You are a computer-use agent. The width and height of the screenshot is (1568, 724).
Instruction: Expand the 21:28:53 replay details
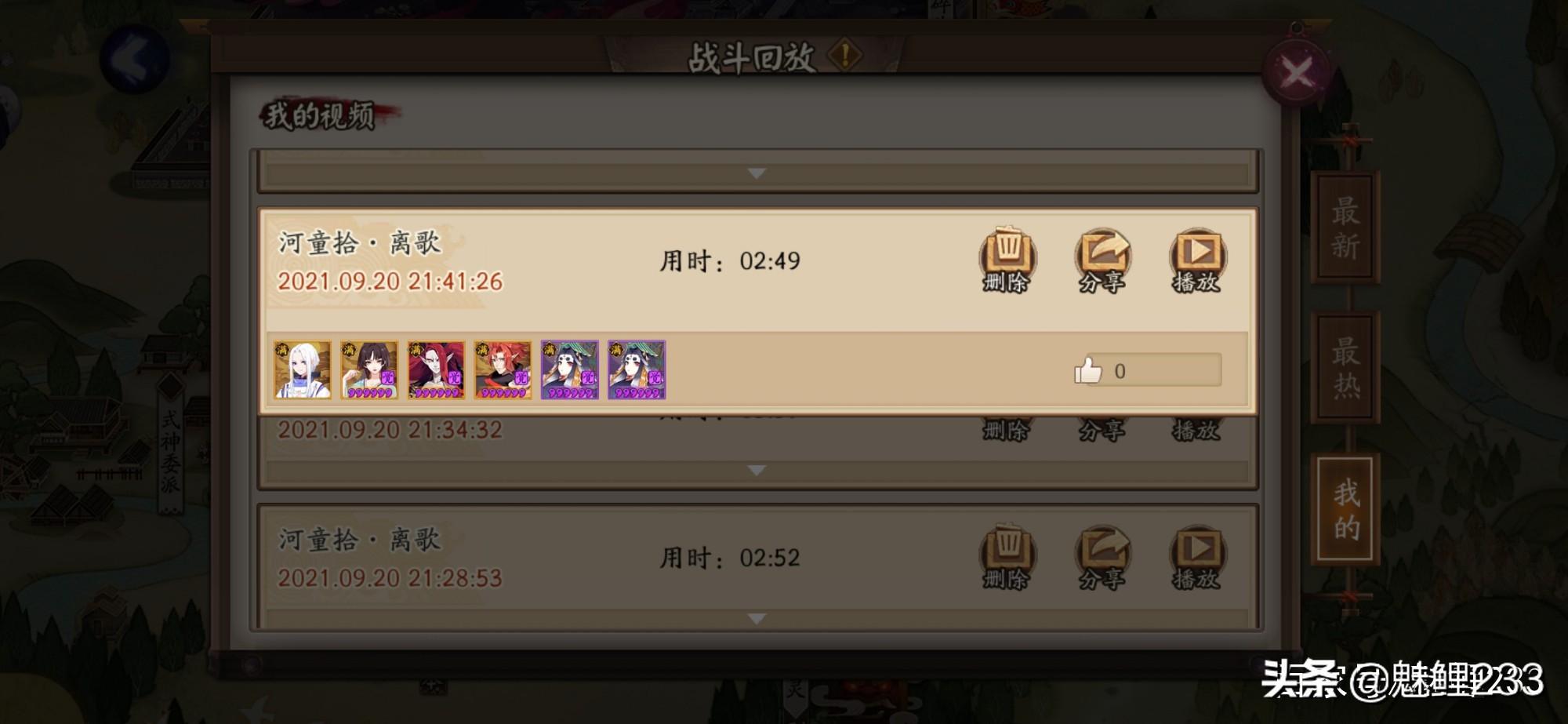click(757, 619)
